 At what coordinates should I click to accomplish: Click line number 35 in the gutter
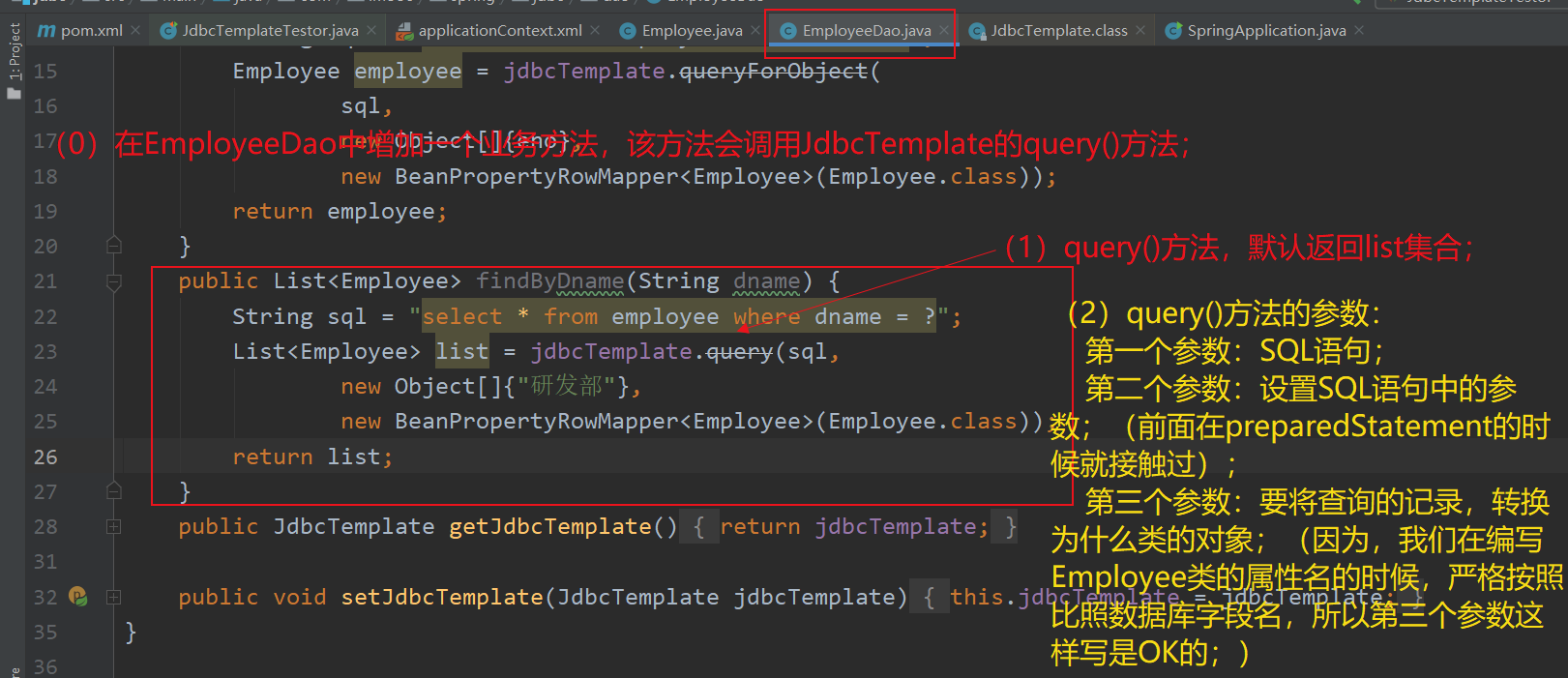point(45,633)
